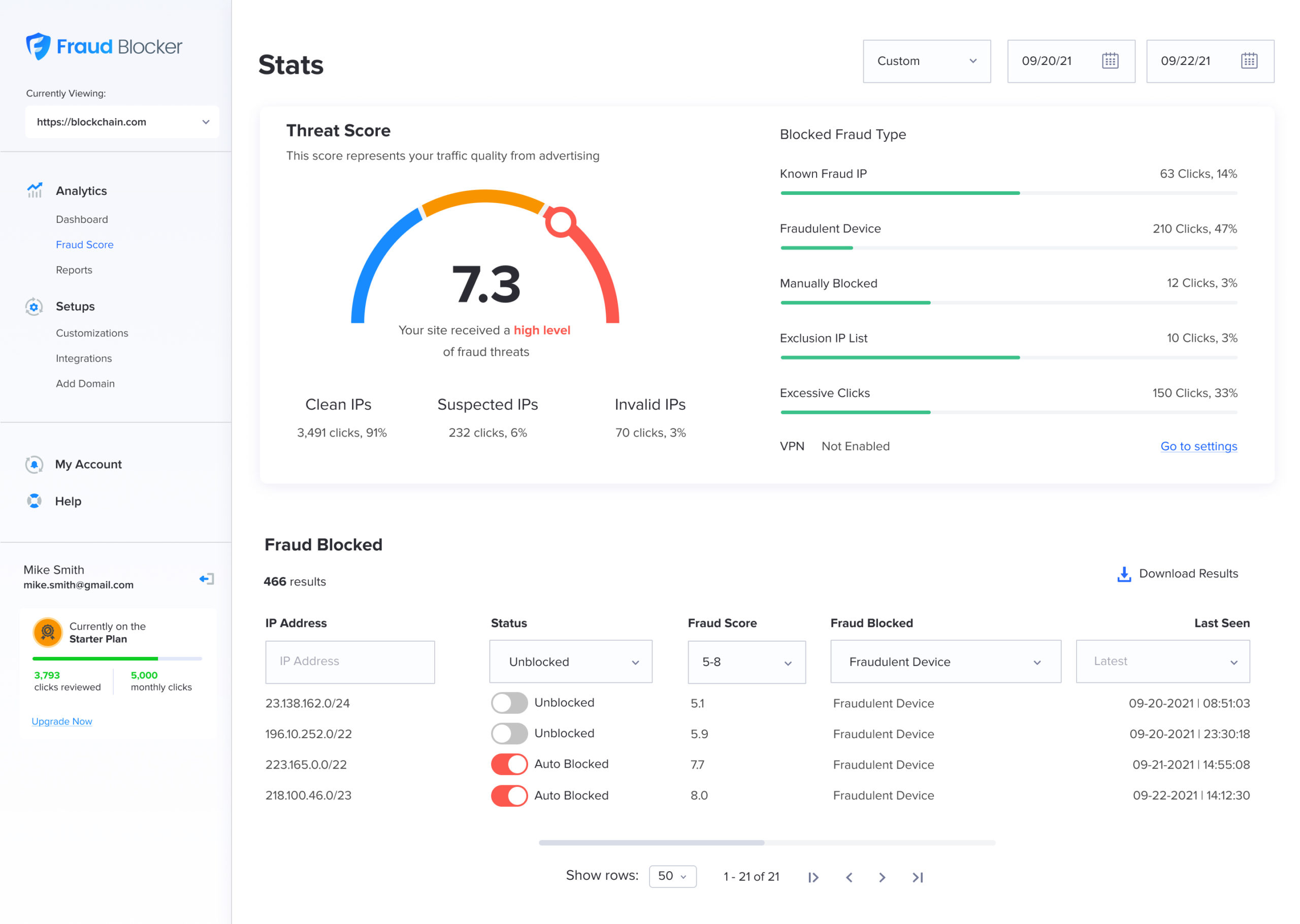Jump to first page pagination icon
Image resolution: width=1300 pixels, height=924 pixels.
813,877
